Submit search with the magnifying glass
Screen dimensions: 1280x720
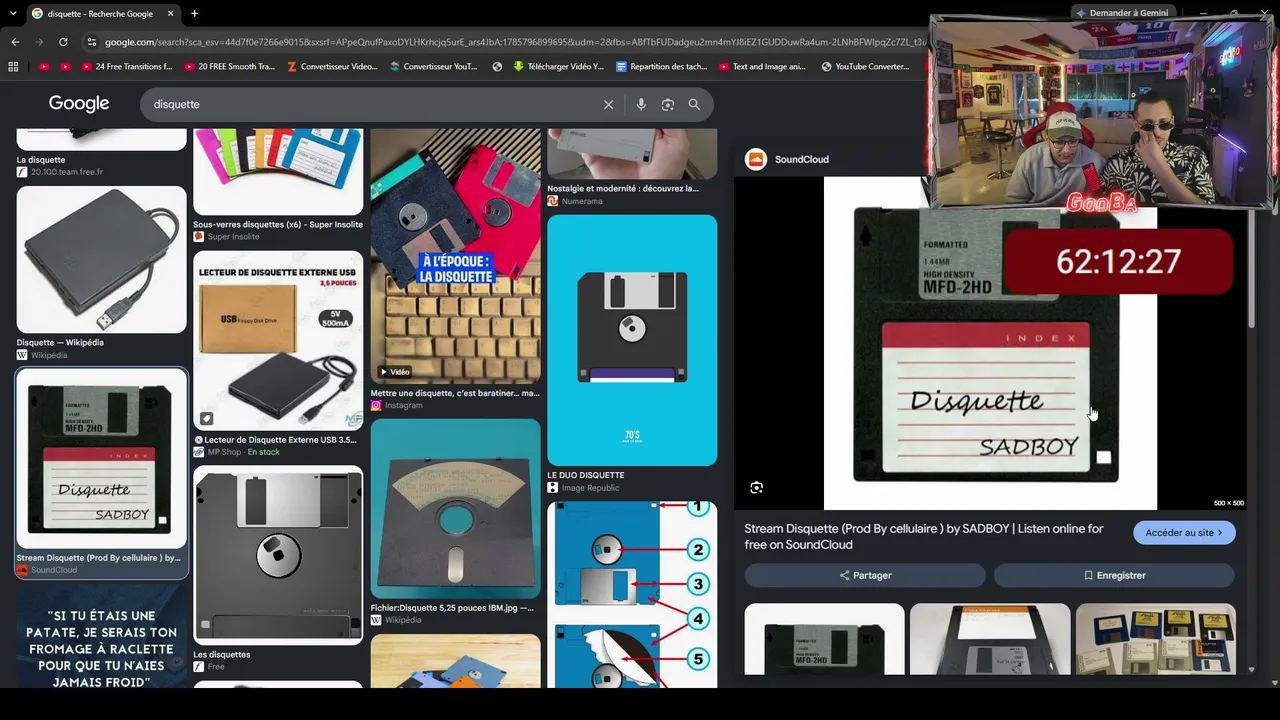click(694, 104)
